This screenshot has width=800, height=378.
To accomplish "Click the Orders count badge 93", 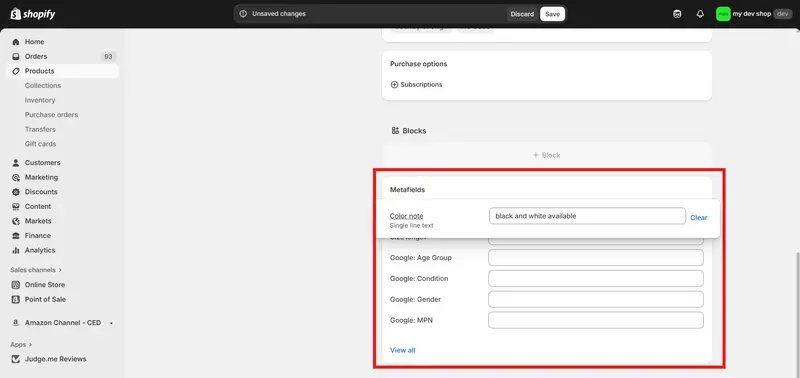I will click(x=108, y=57).
